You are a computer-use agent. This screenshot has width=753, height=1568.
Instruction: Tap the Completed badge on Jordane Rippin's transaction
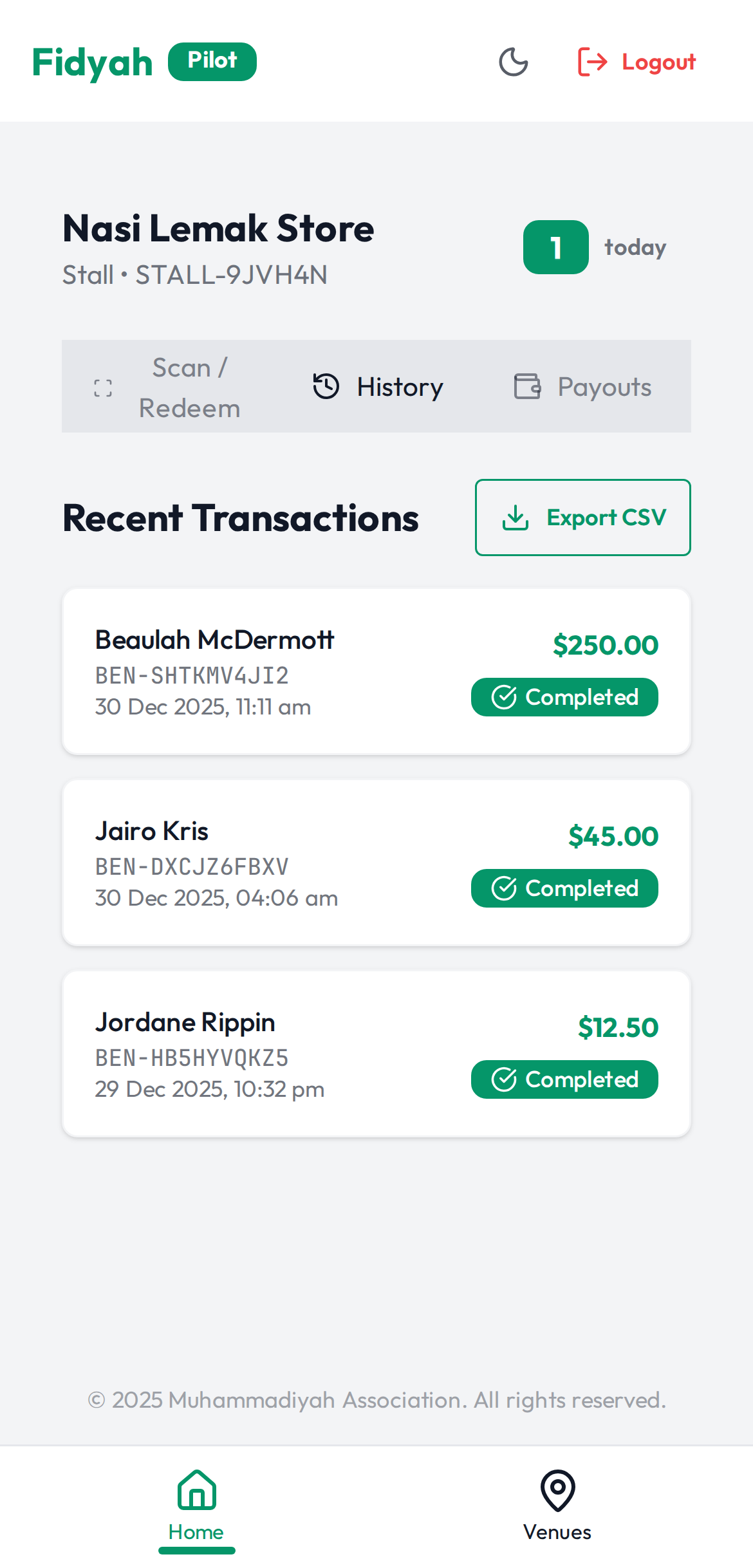564,1079
